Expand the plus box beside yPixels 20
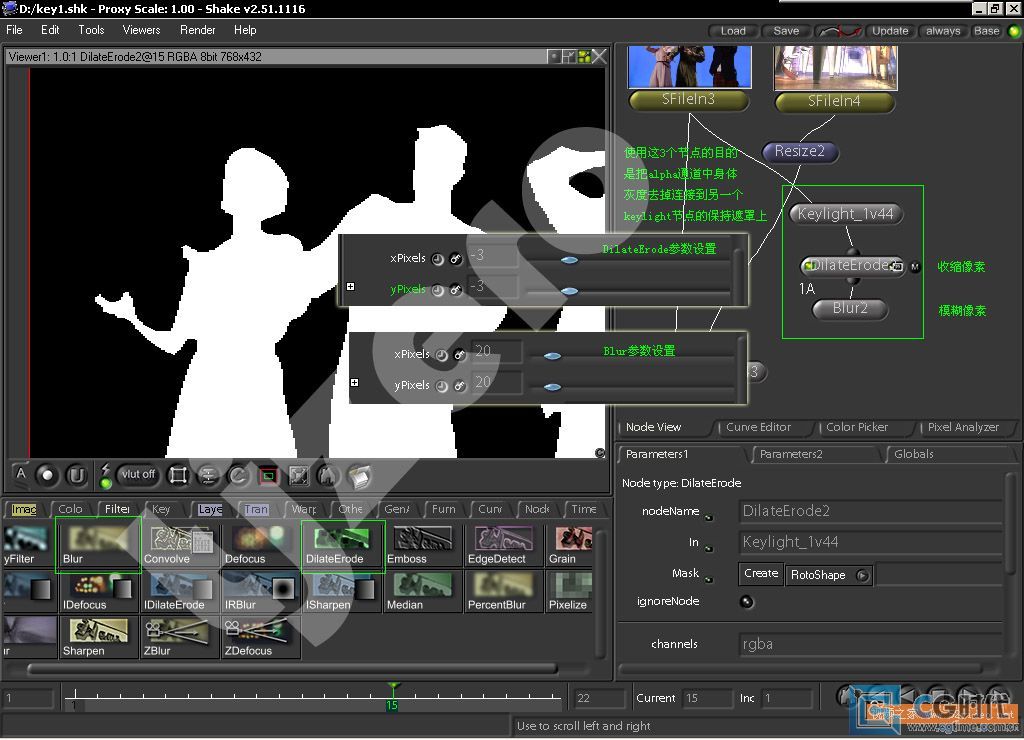The width and height of the screenshot is (1024, 740). [355, 383]
